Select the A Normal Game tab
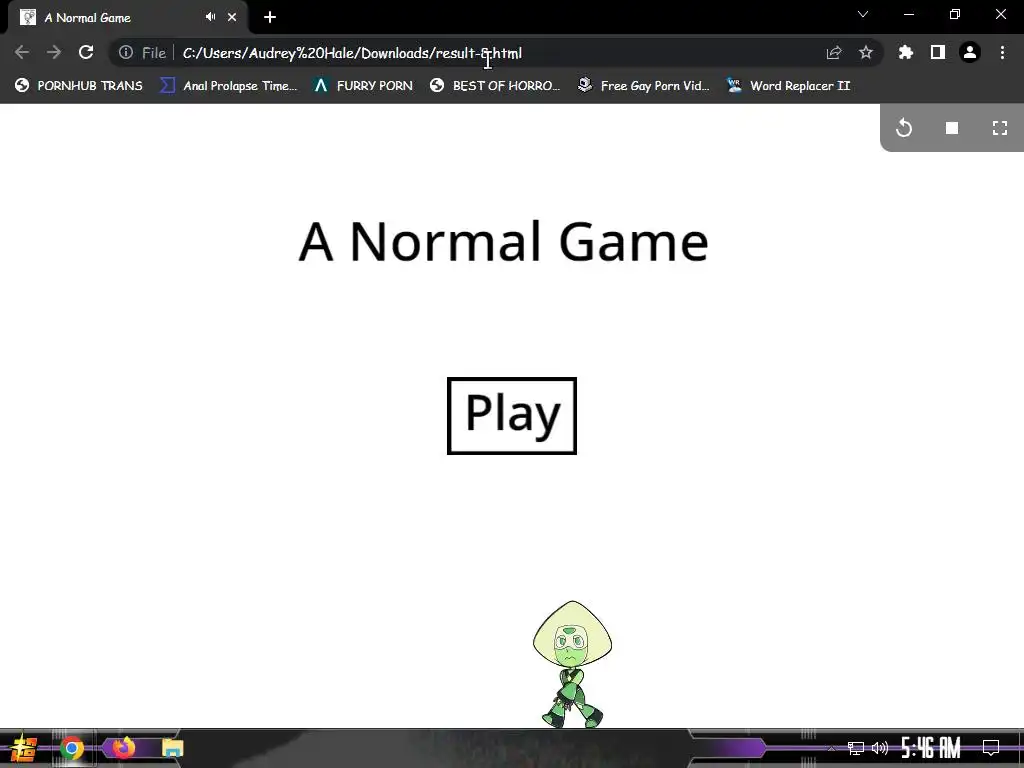Viewport: 1024px width, 768px height. coord(127,17)
